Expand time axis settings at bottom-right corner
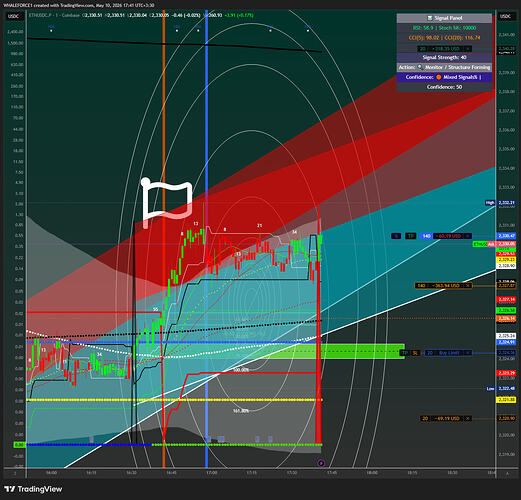Viewport: 521px width, 500px height. pyautogui.click(x=507, y=473)
